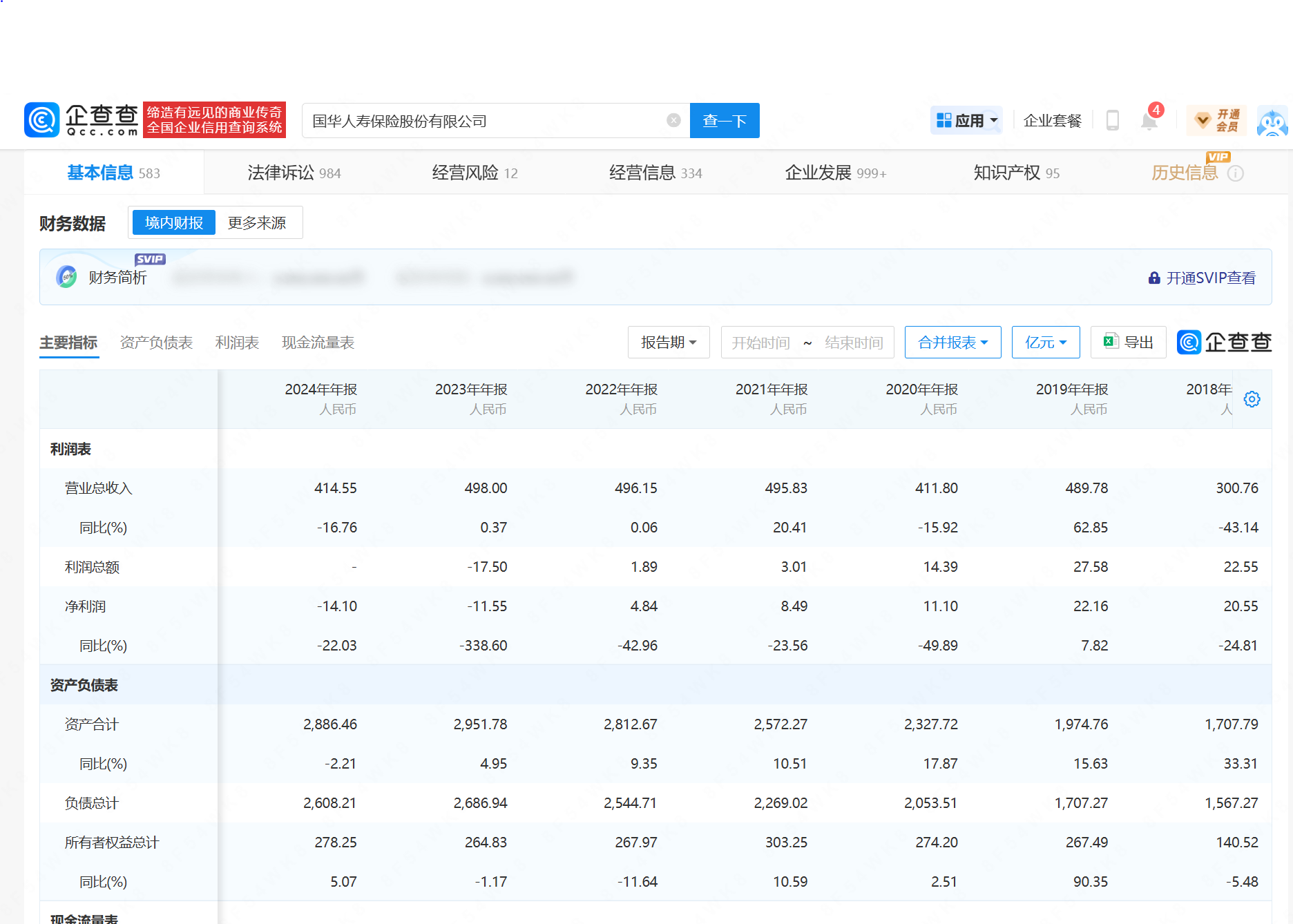Screen dimensions: 1293x924
Task: Click the value 2,886.46 cell
Action: pyautogui.click(x=329, y=724)
